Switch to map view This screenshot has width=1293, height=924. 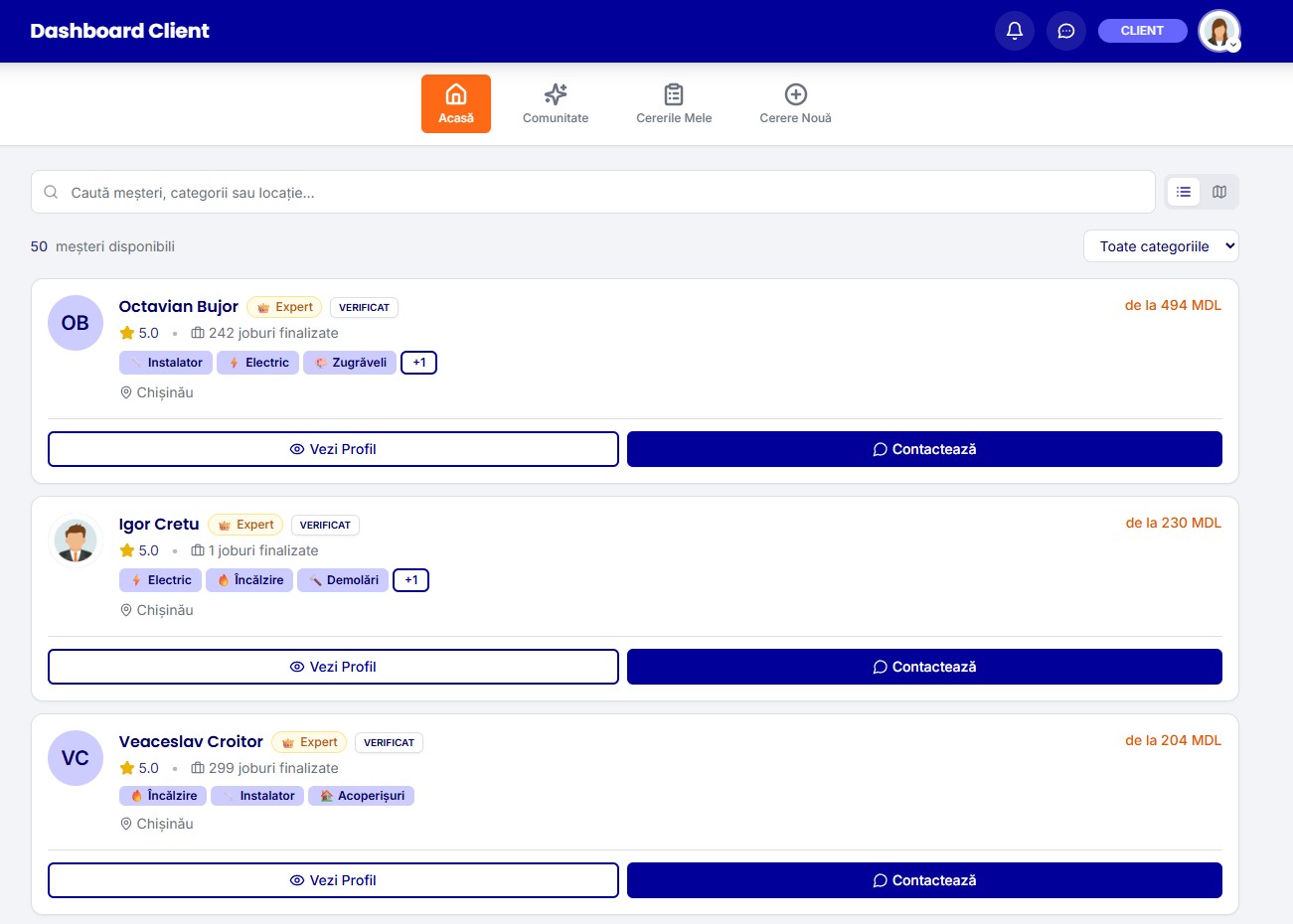(x=1219, y=192)
